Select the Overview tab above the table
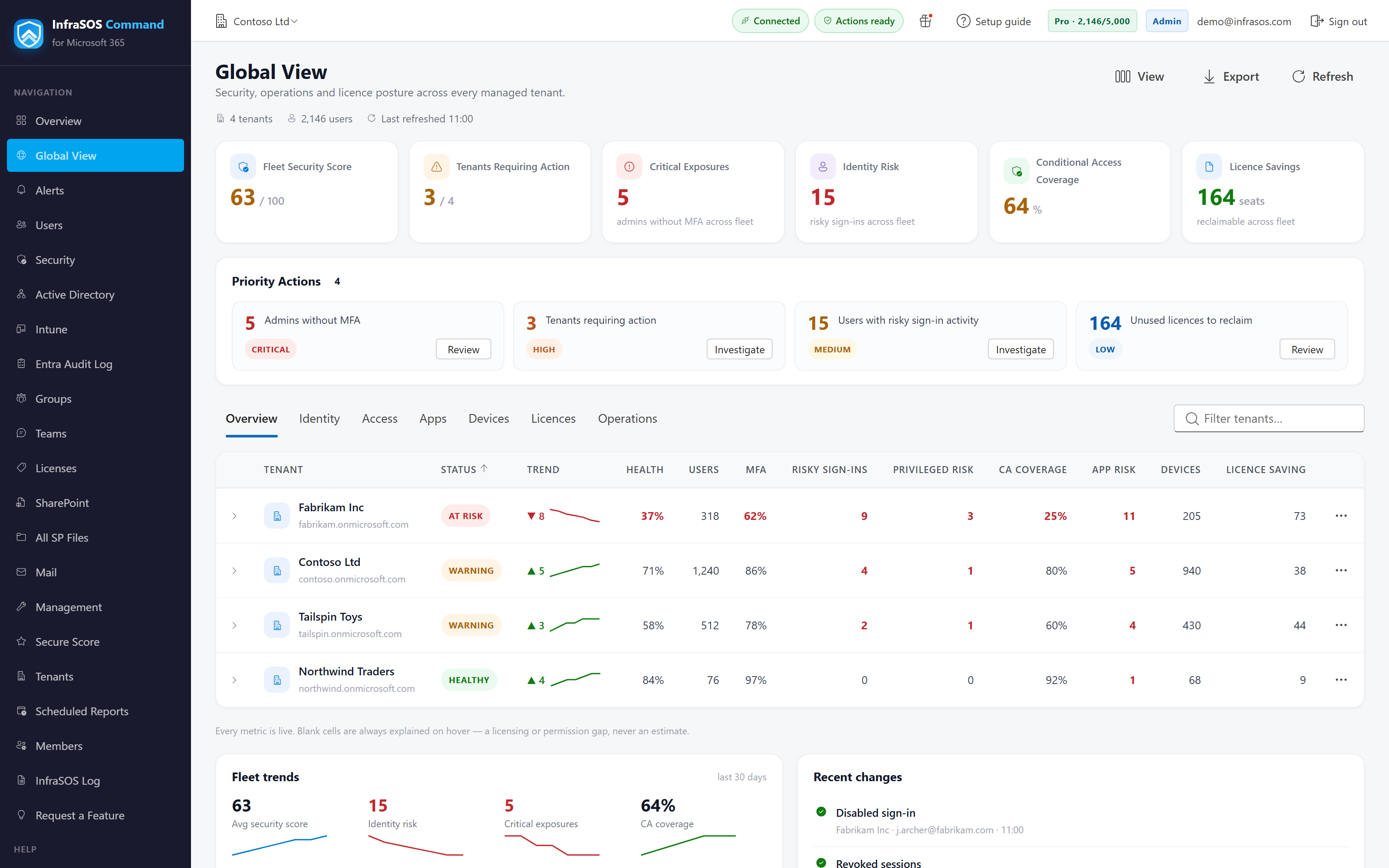The image size is (1389, 868). 251,418
